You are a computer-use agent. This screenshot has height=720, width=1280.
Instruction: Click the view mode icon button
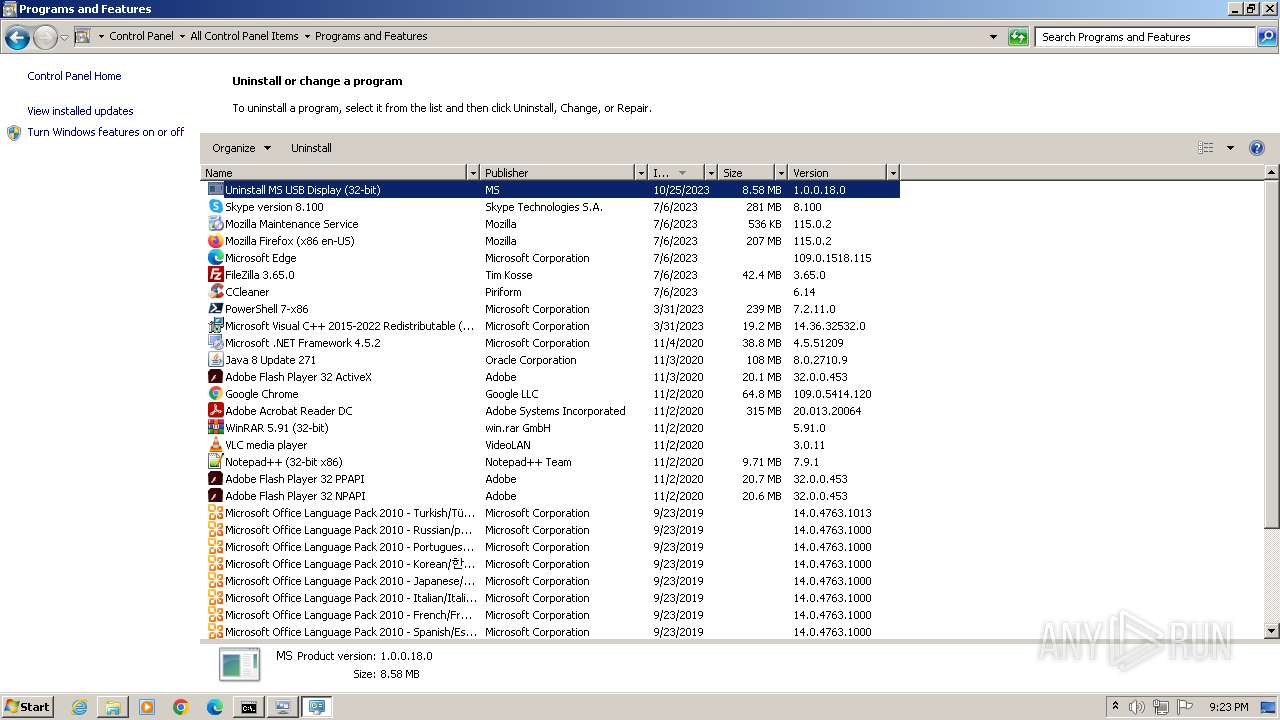(x=1206, y=148)
